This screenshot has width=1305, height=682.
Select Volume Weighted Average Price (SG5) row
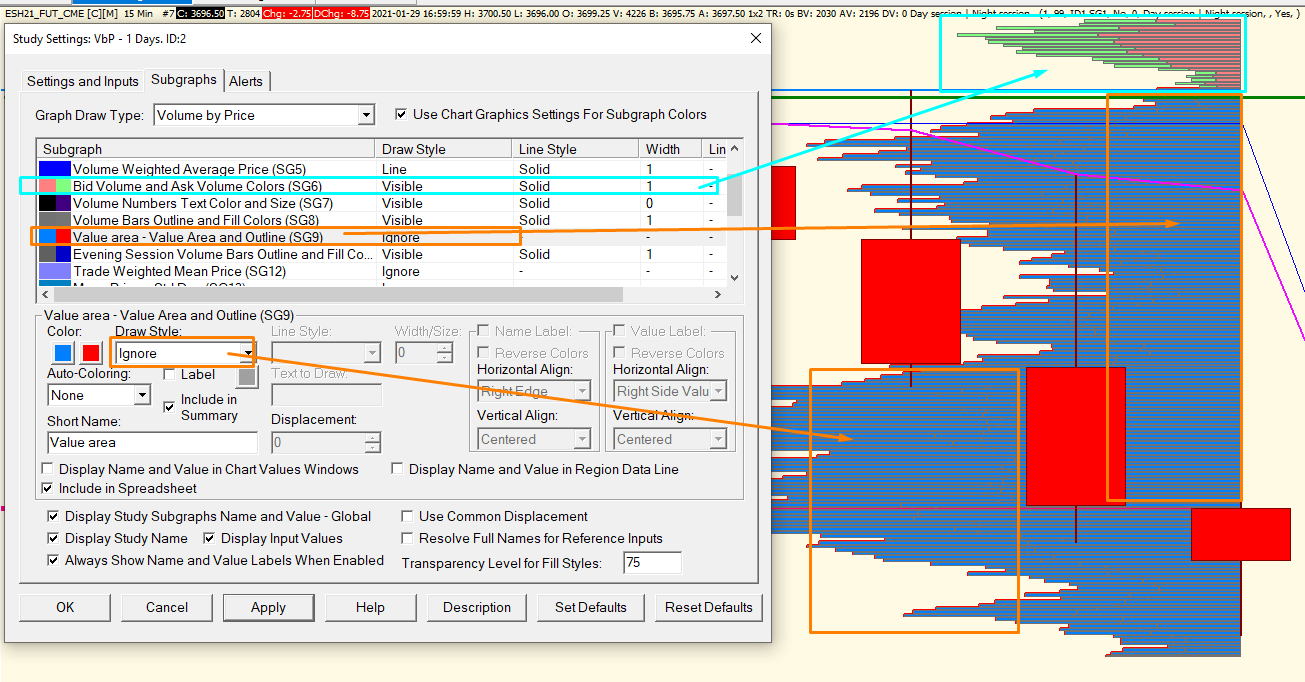click(x=381, y=169)
